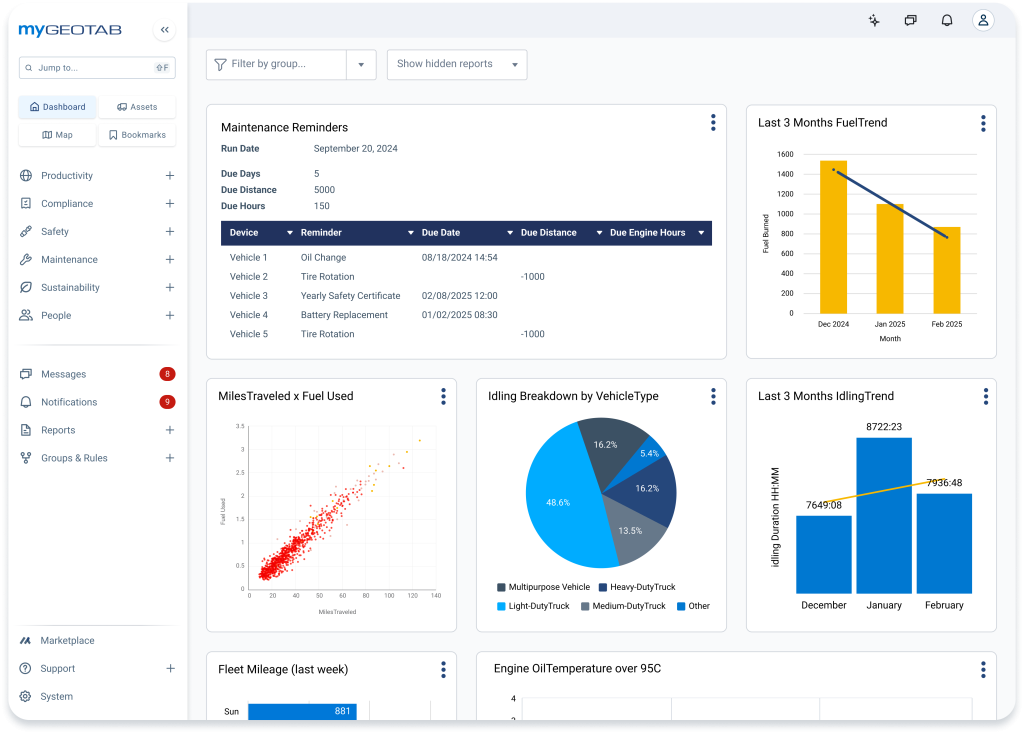Open the user profile icon

[x=983, y=20]
